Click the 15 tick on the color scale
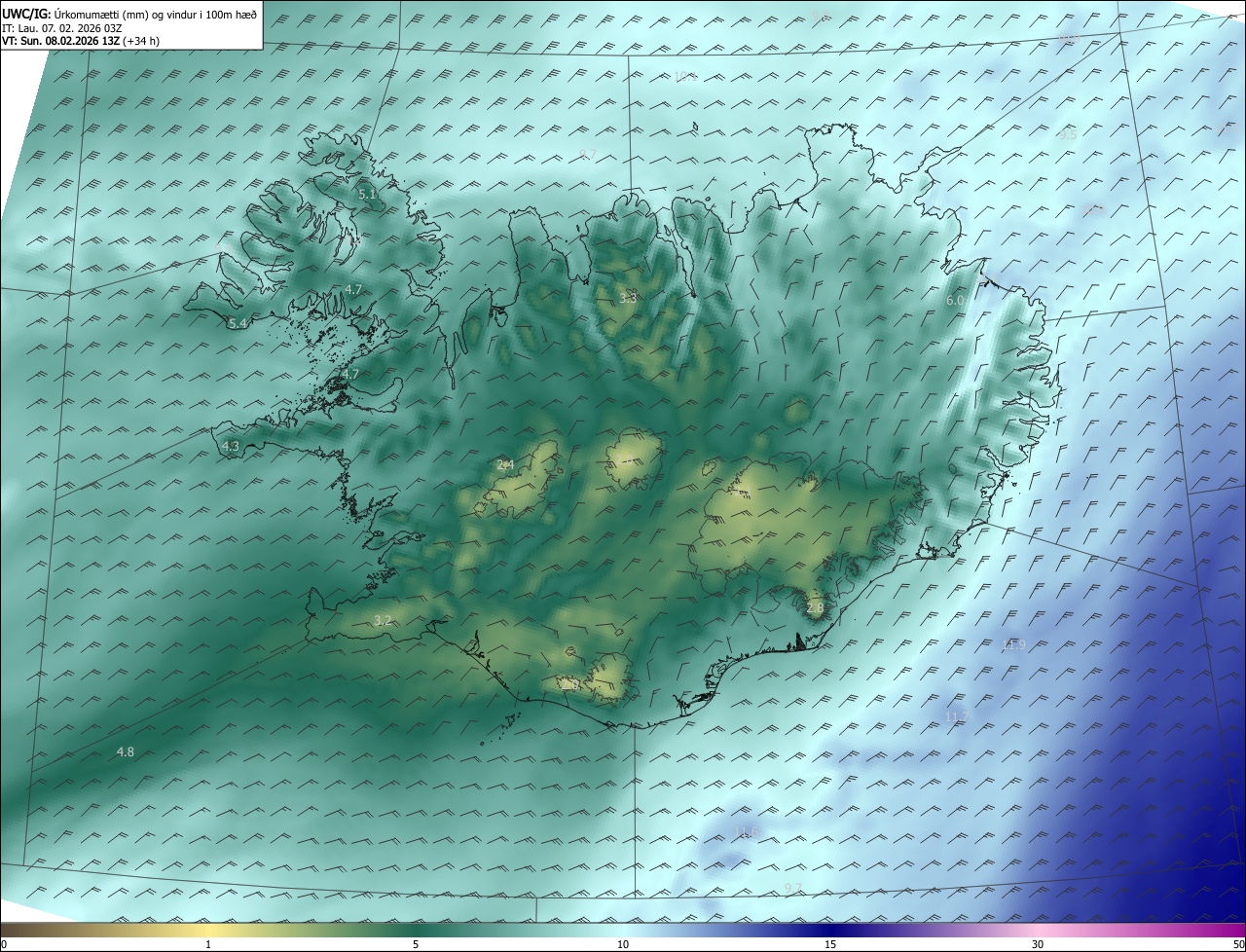Image resolution: width=1246 pixels, height=952 pixels. [x=830, y=944]
